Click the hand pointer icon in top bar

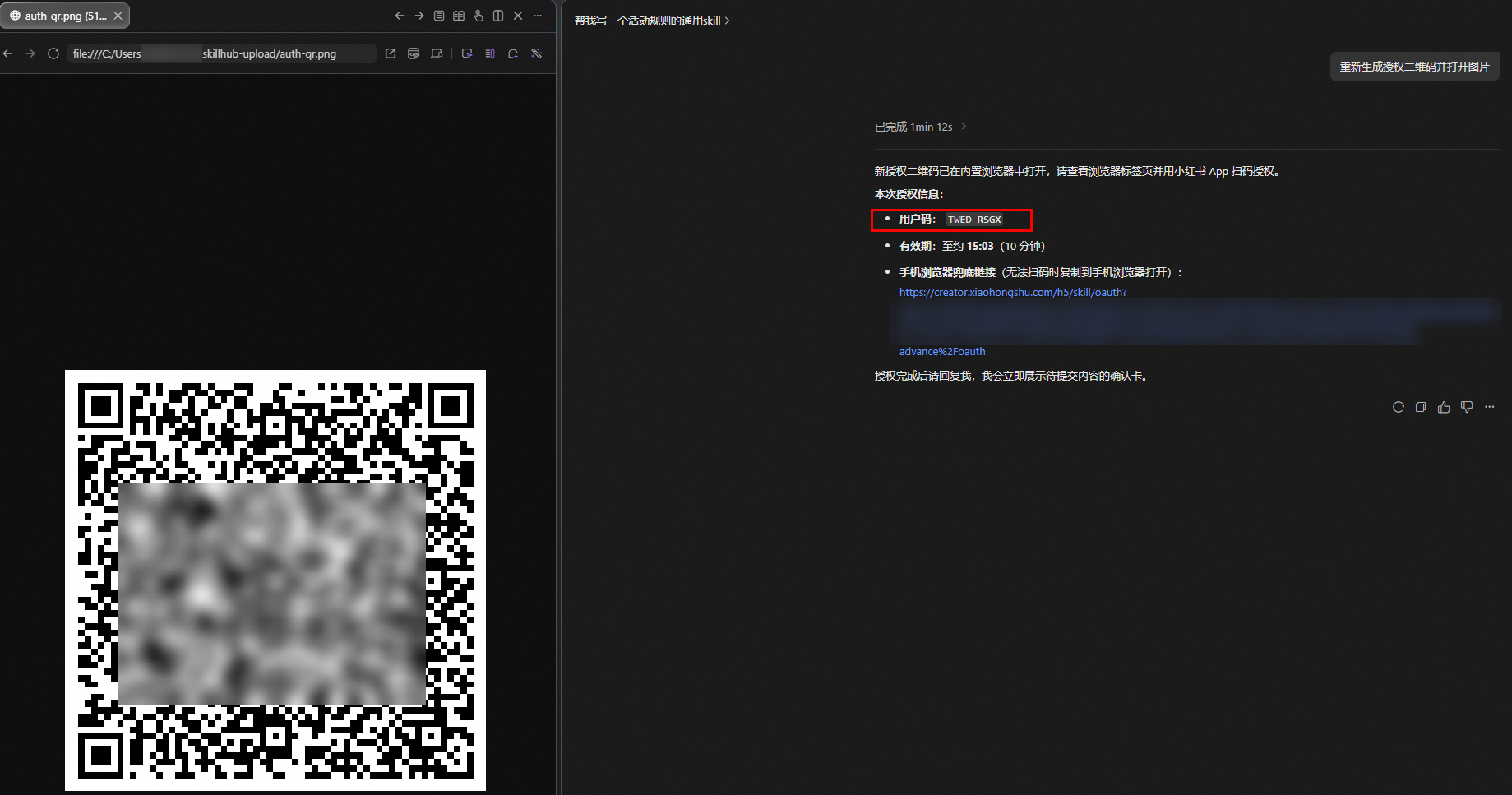[479, 16]
